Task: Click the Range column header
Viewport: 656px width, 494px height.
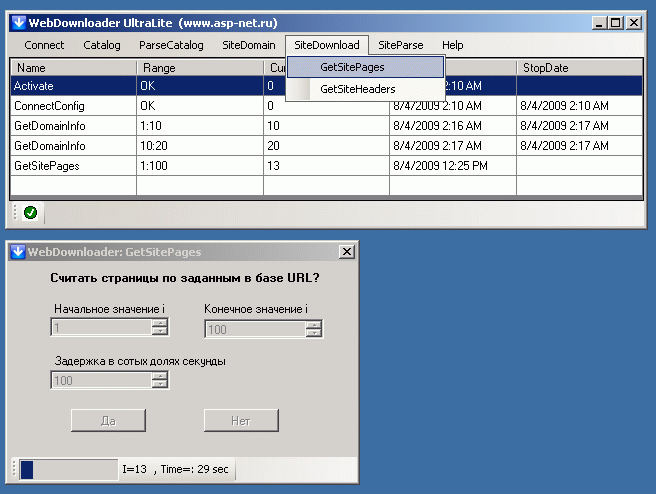Action: click(200, 67)
